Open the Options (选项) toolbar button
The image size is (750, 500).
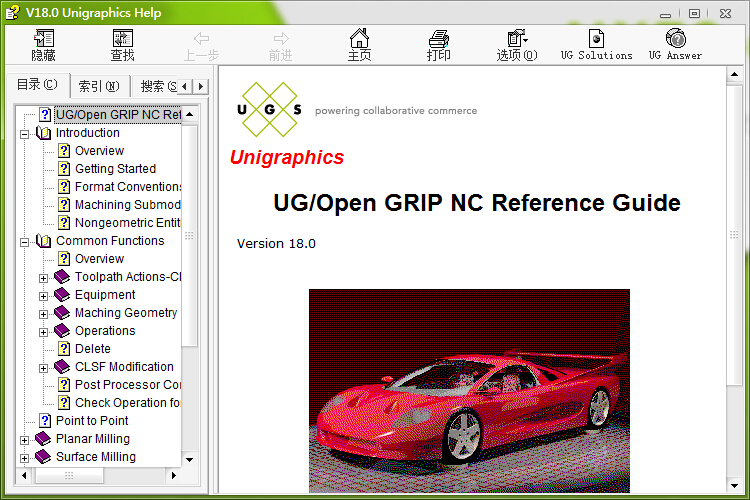[x=516, y=45]
